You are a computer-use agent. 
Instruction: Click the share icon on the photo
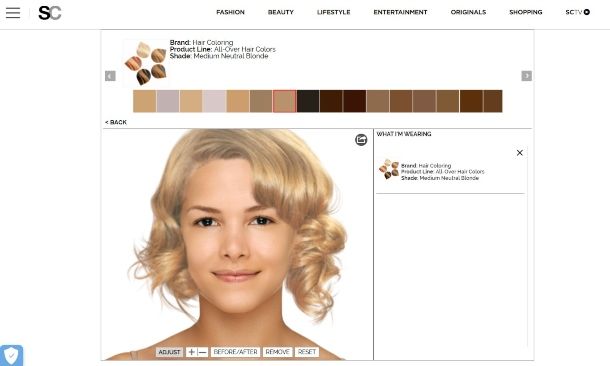(x=361, y=140)
